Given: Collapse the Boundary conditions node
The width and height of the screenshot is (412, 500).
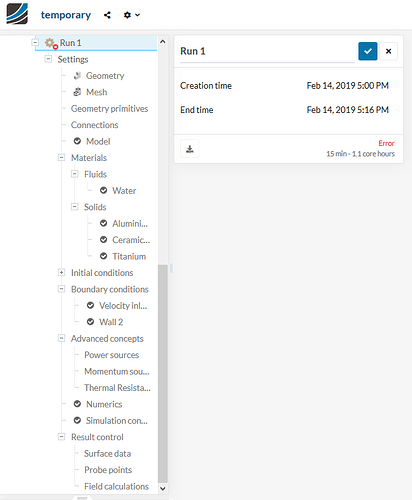Looking at the screenshot, I should [x=61, y=289].
